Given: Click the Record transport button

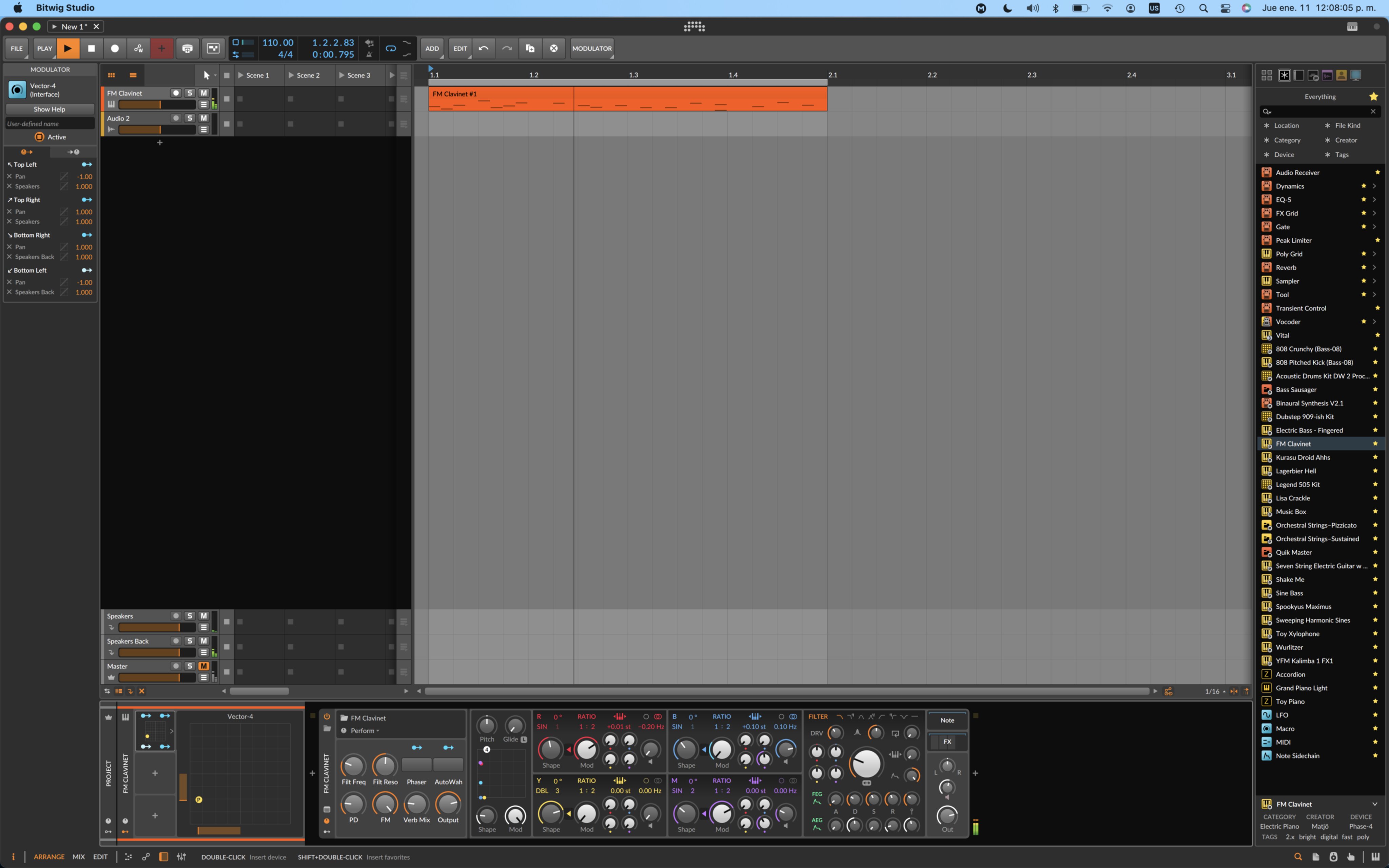Looking at the screenshot, I should tap(115, 48).
